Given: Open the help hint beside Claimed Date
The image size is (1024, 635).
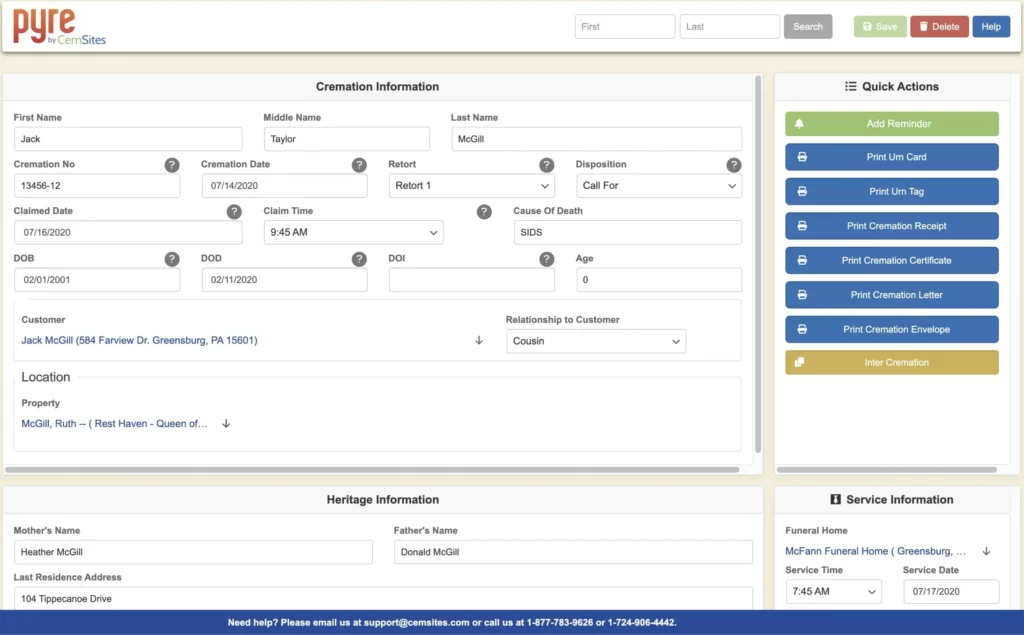Looking at the screenshot, I should coord(234,211).
